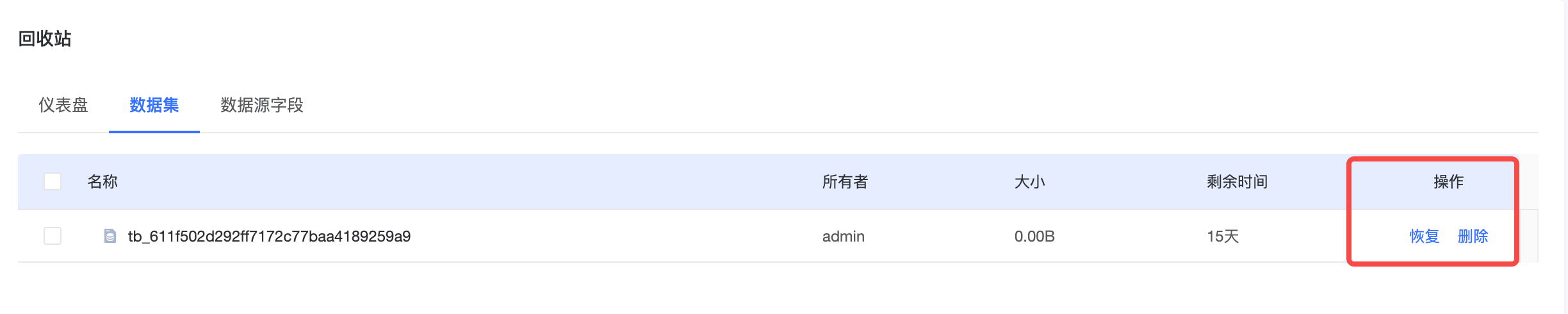Screen dimensions: 1568x314
Task: Click the 所有者 column header
Action: tap(845, 182)
